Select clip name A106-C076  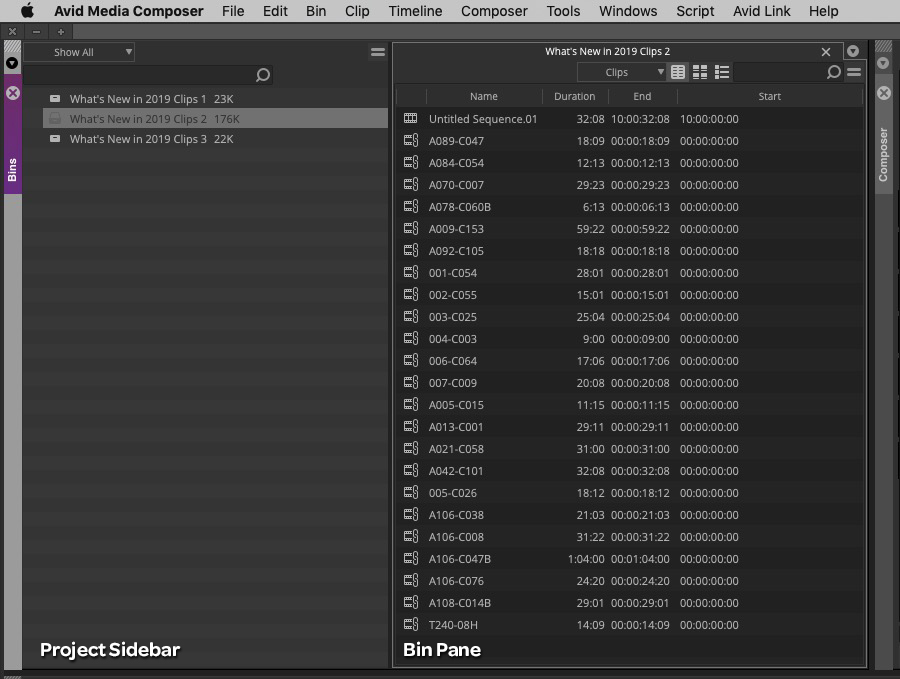click(x=456, y=581)
